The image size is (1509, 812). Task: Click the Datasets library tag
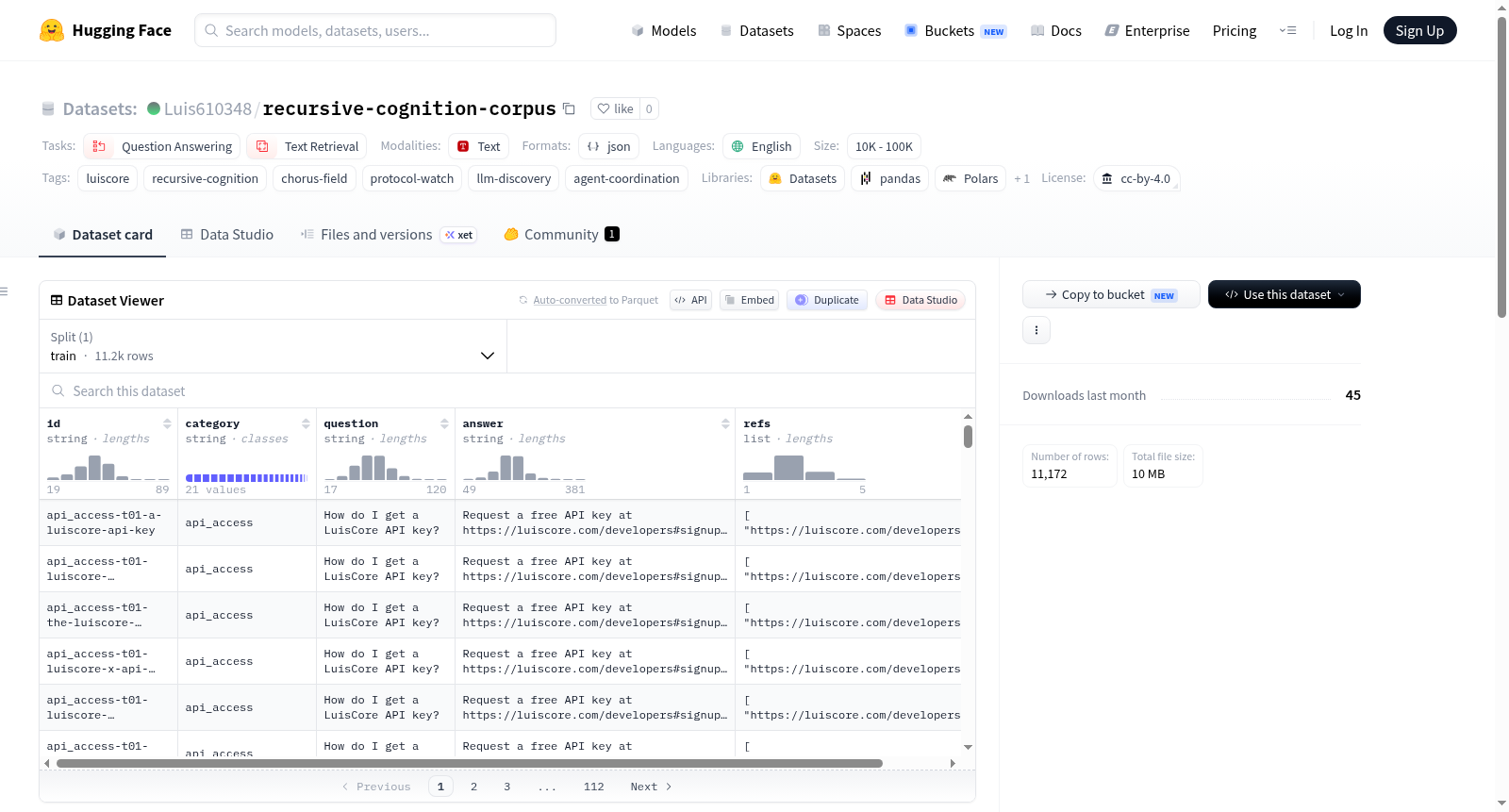(x=803, y=178)
